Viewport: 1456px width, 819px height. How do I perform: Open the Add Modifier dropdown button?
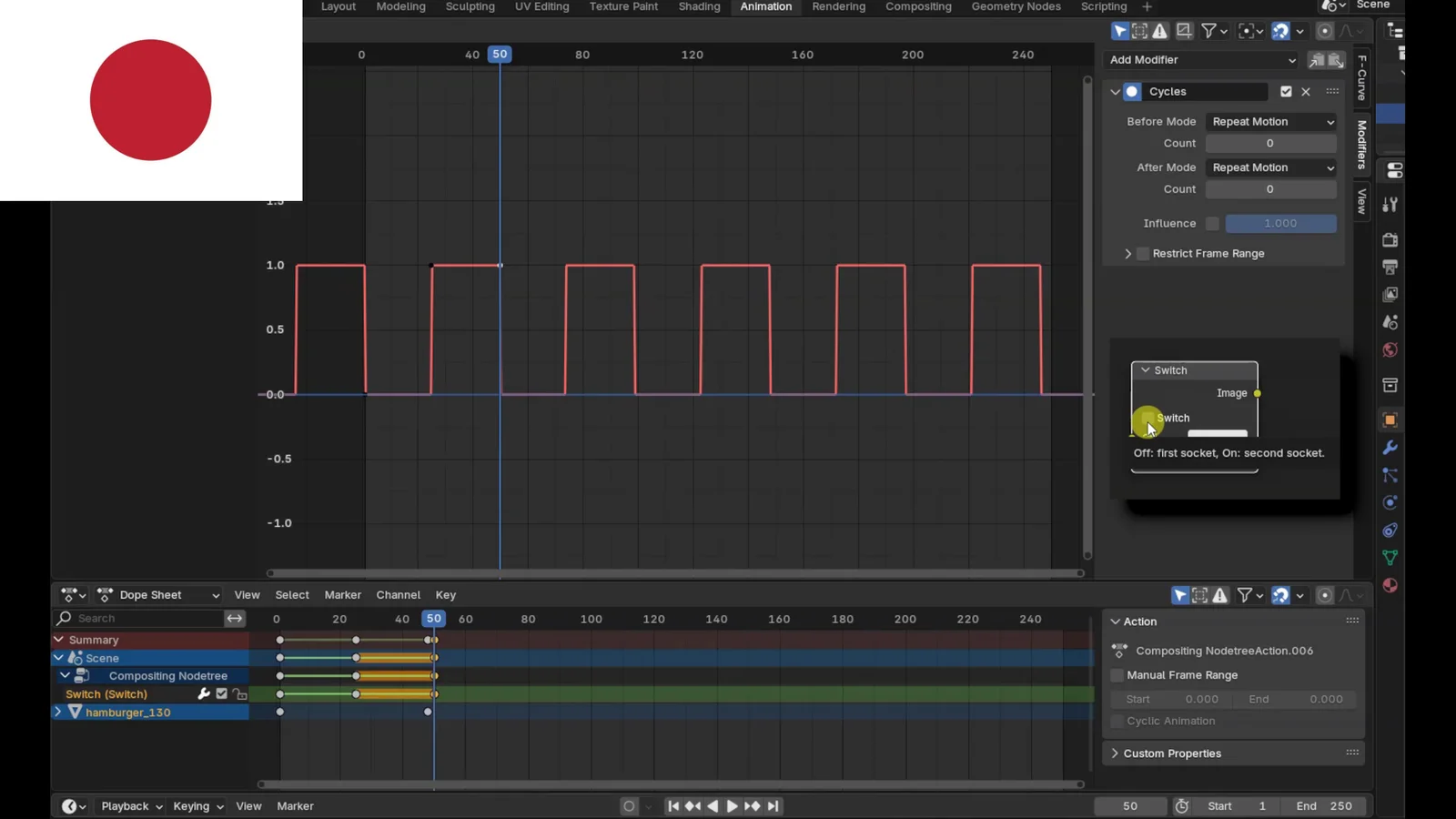[x=1201, y=60]
